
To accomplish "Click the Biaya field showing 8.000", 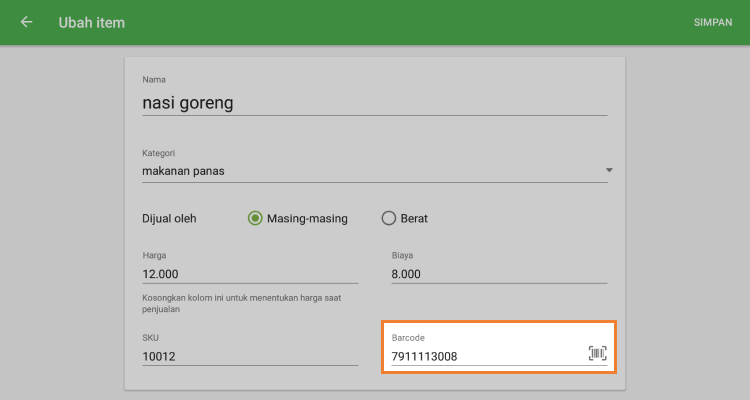I will click(500, 274).
